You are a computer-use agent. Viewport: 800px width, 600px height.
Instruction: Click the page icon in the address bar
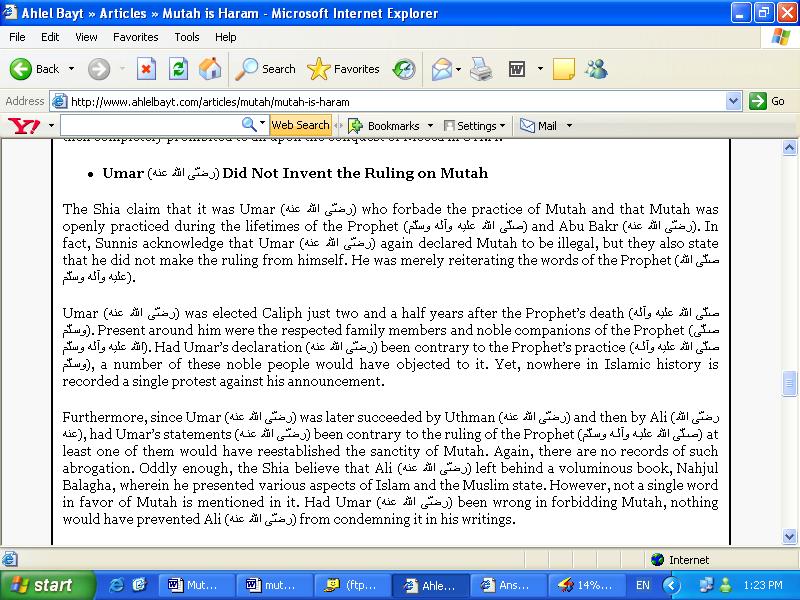60,101
